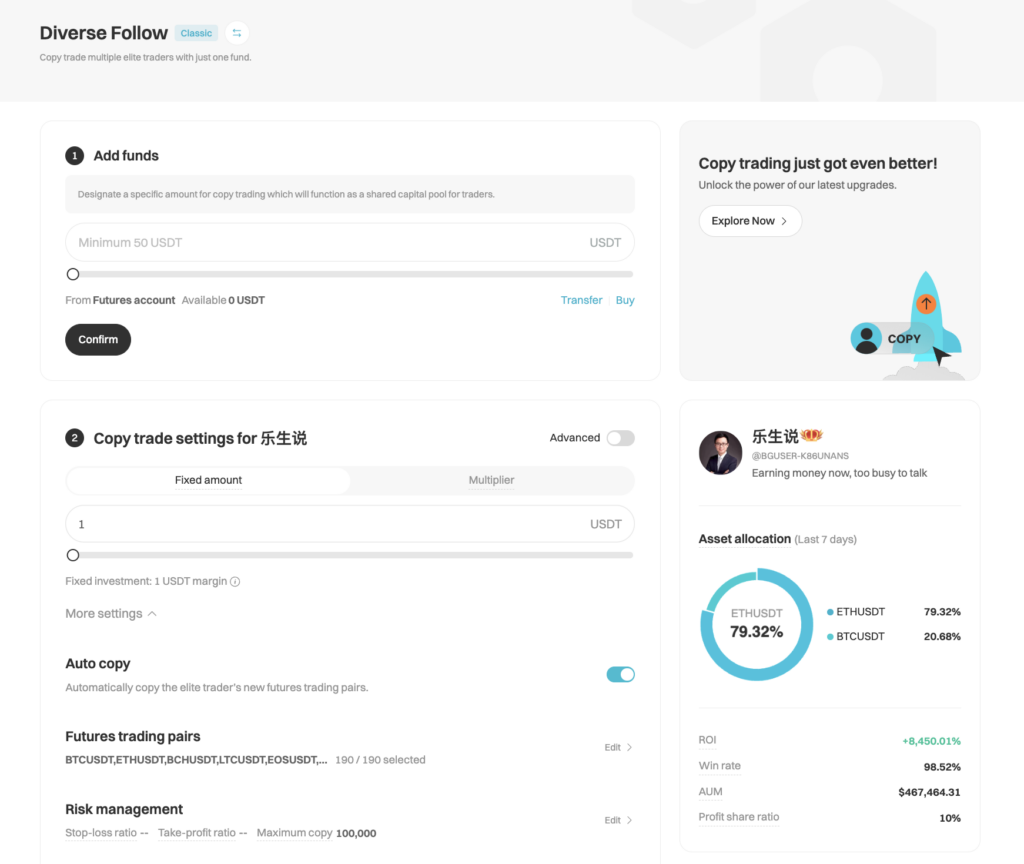Edit Risk management settings

618,820
